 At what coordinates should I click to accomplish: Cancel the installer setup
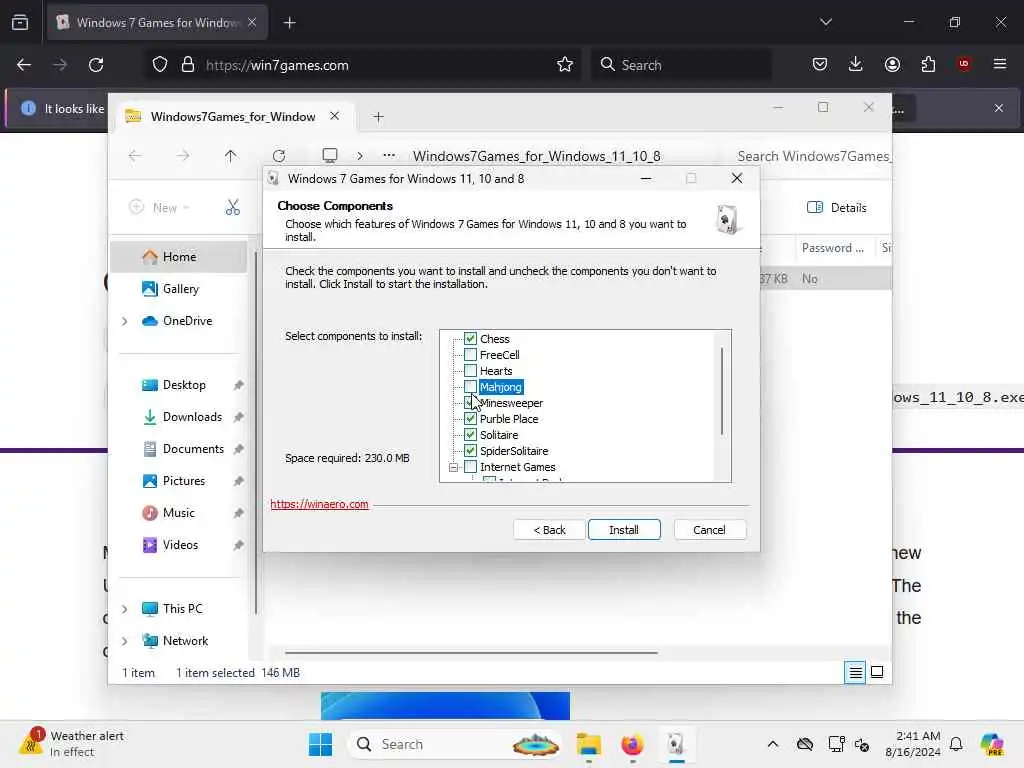(709, 530)
